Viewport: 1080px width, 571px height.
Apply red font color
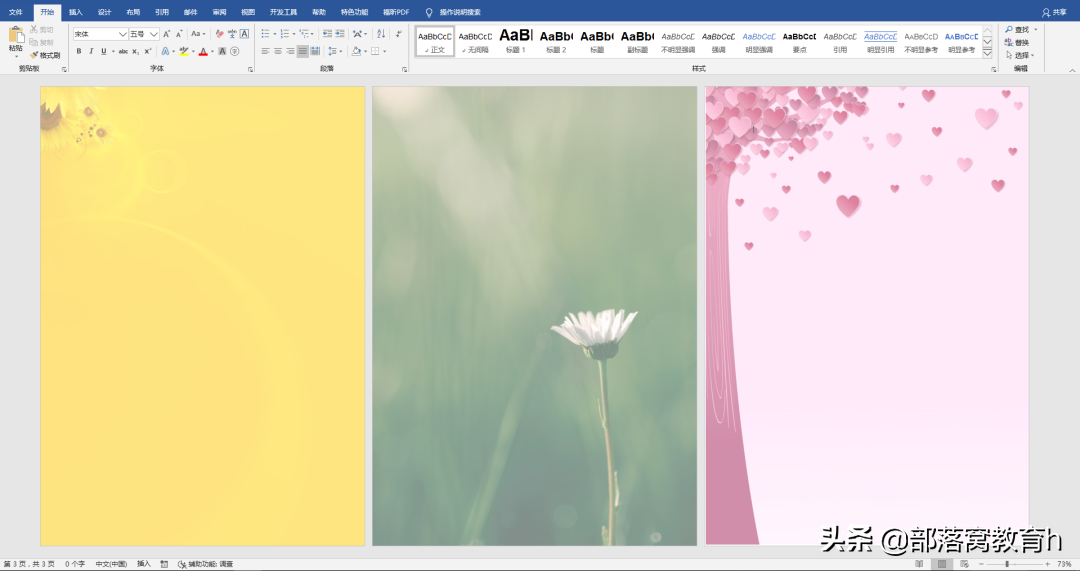click(x=203, y=52)
